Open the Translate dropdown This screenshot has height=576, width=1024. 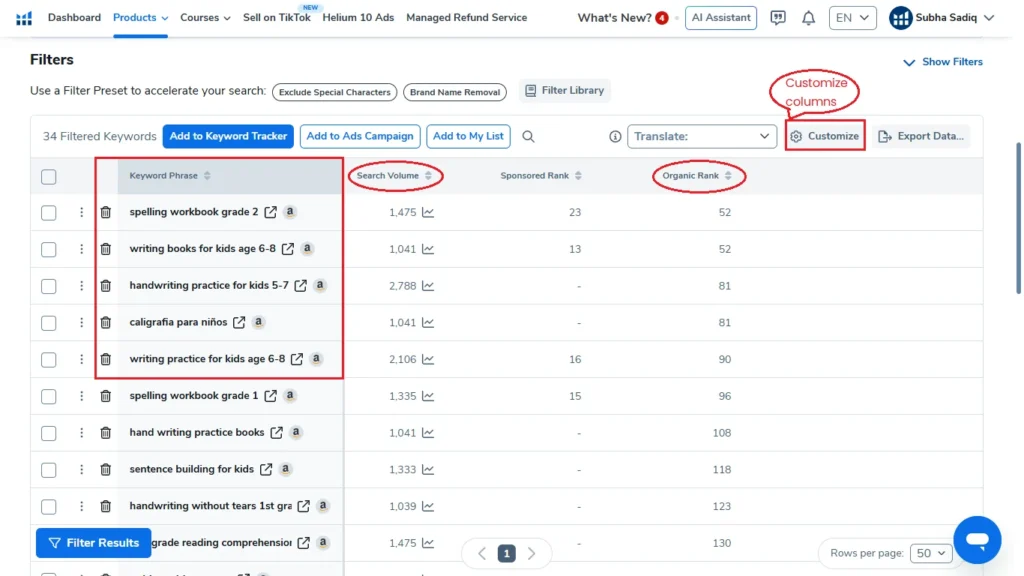702,135
